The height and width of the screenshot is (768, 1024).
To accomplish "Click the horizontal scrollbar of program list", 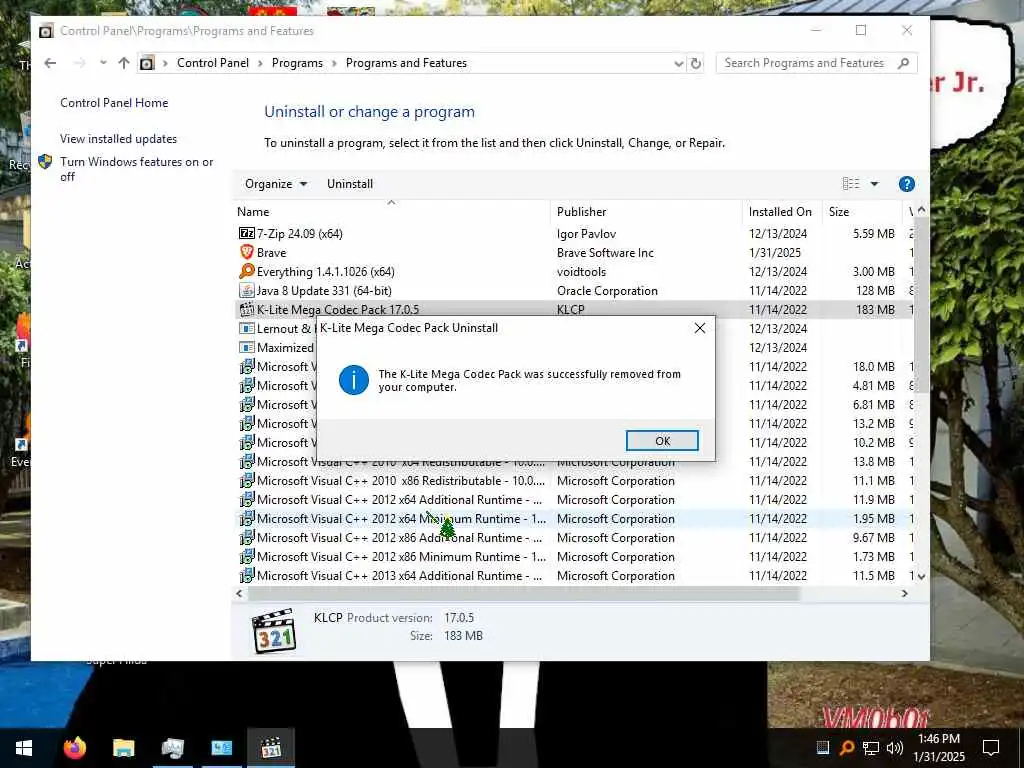I will (x=524, y=594).
